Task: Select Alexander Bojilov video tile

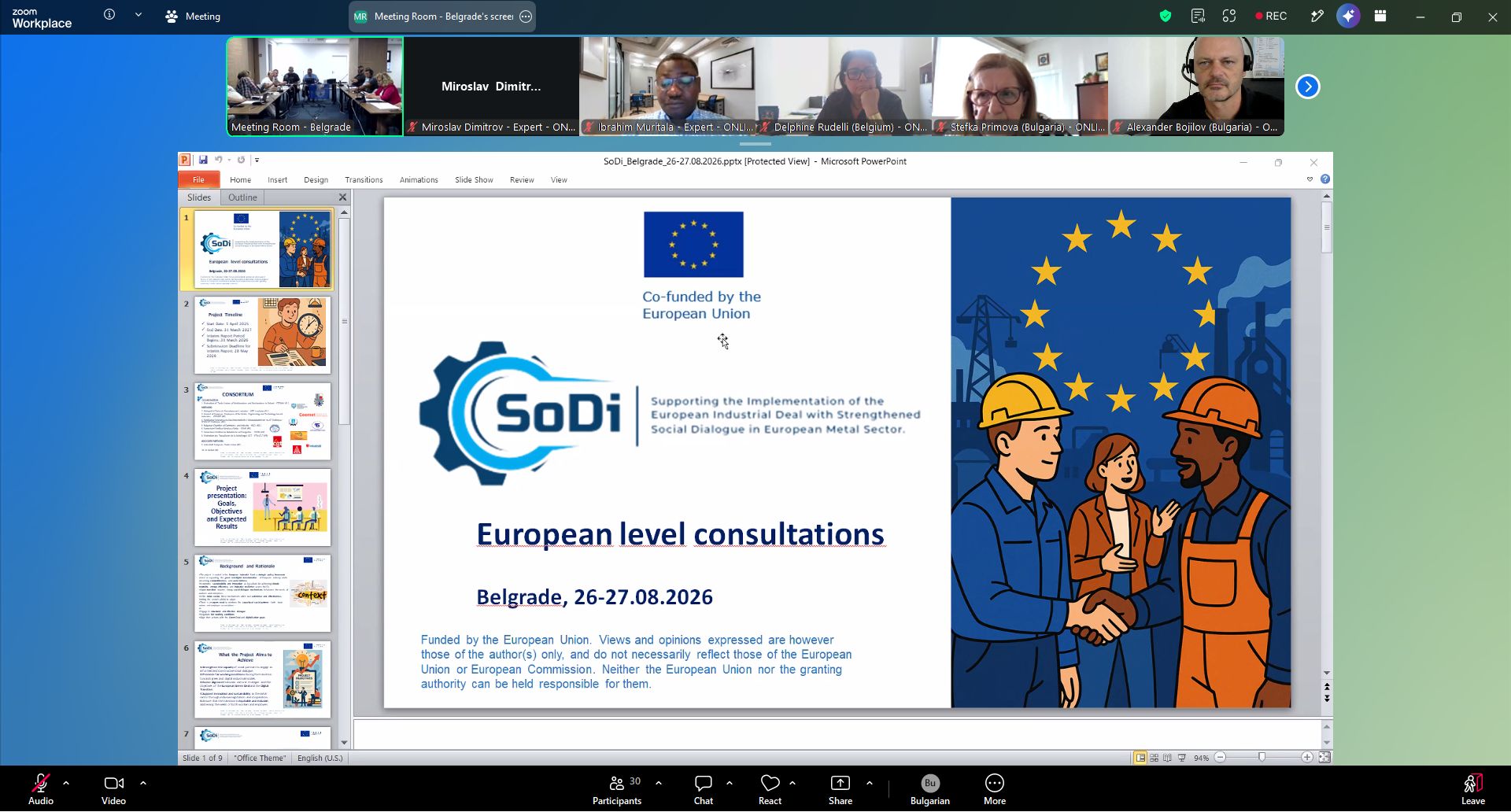Action: coord(1196,87)
